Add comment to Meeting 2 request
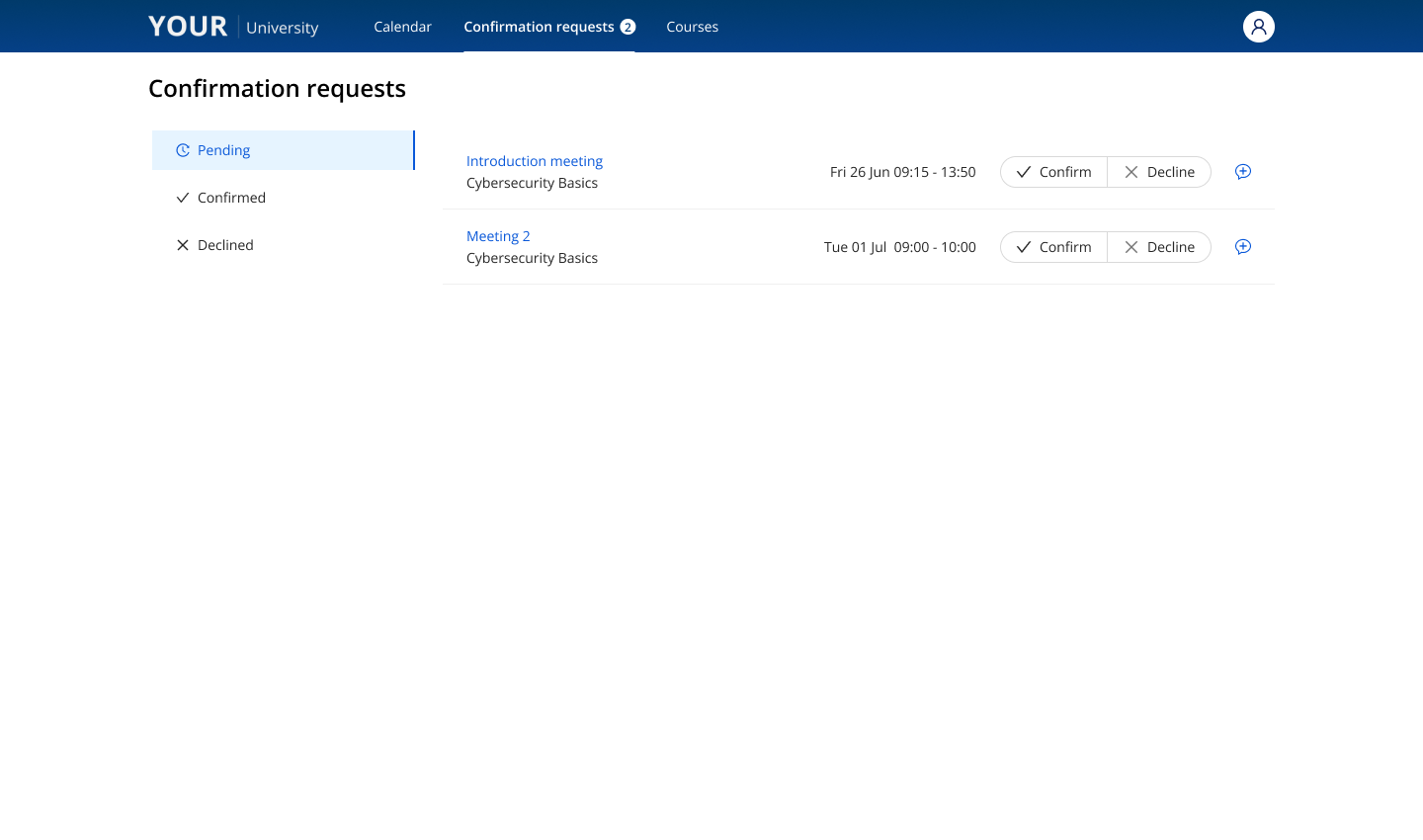Viewport: 1423px width, 840px height. [1243, 247]
